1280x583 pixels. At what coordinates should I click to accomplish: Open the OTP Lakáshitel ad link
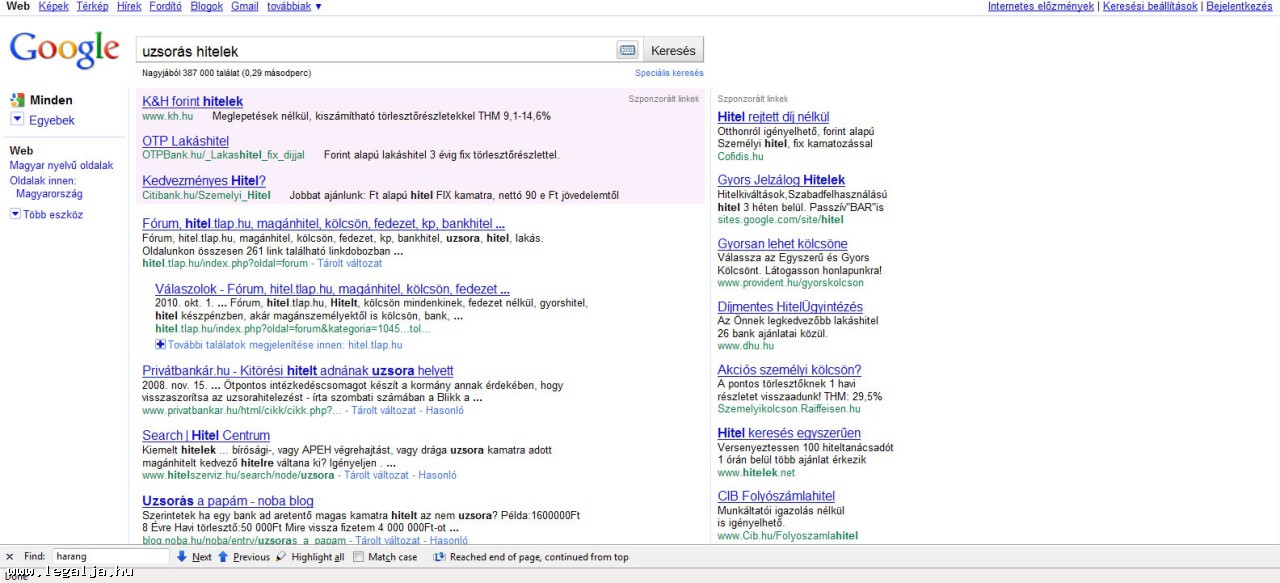click(x=186, y=141)
